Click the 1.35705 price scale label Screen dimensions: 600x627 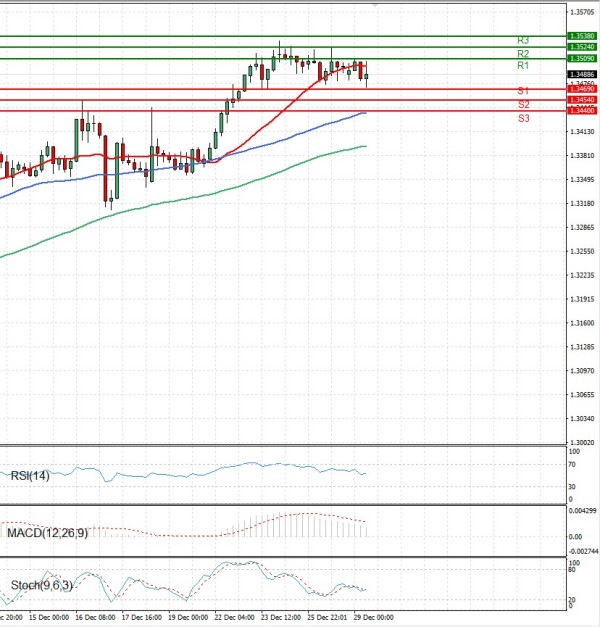tap(582, 13)
